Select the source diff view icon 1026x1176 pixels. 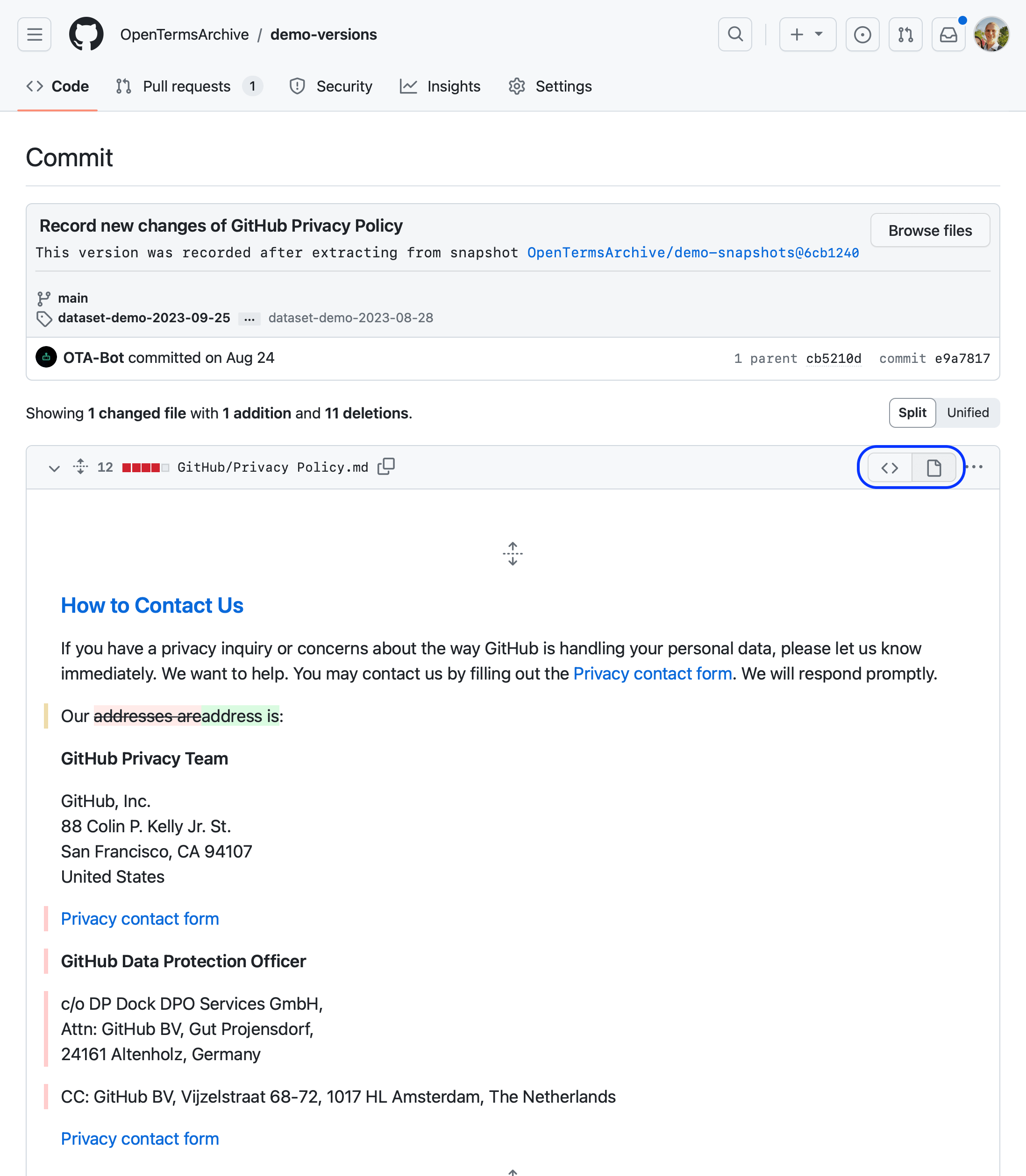click(890, 468)
